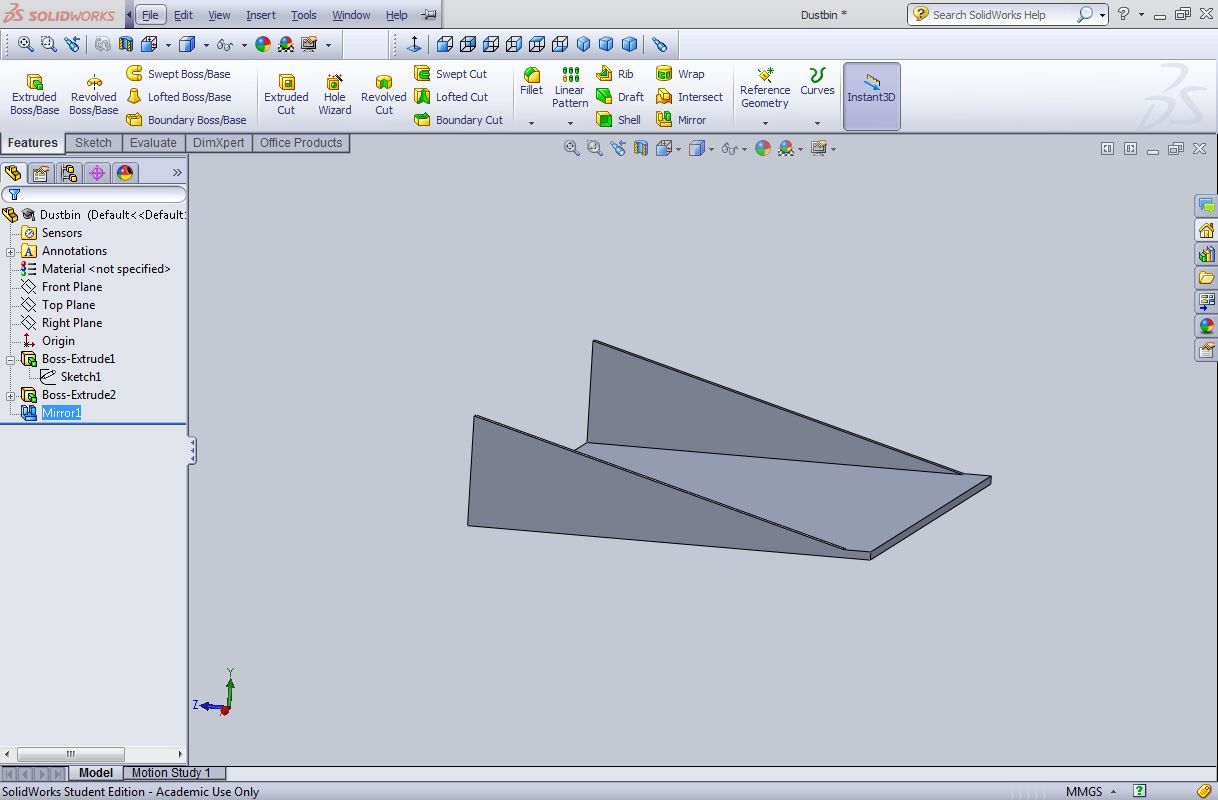Expand the Boss-Extrude2 tree node

pos(11,395)
